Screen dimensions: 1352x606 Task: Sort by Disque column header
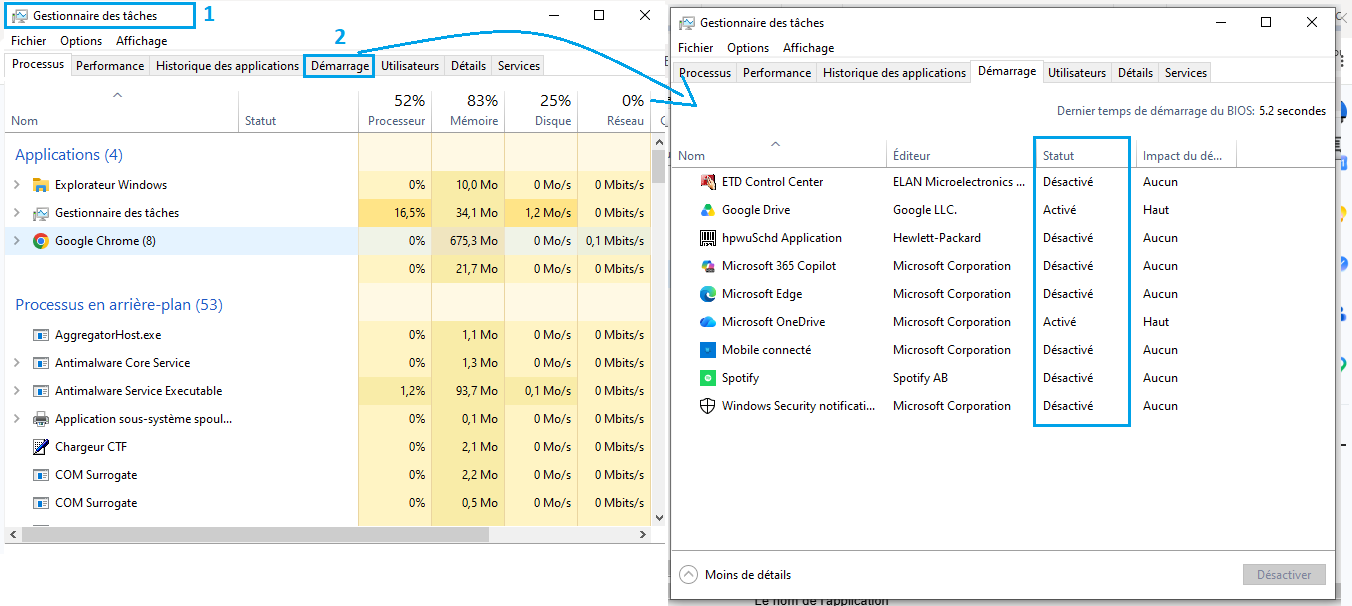tap(541, 110)
